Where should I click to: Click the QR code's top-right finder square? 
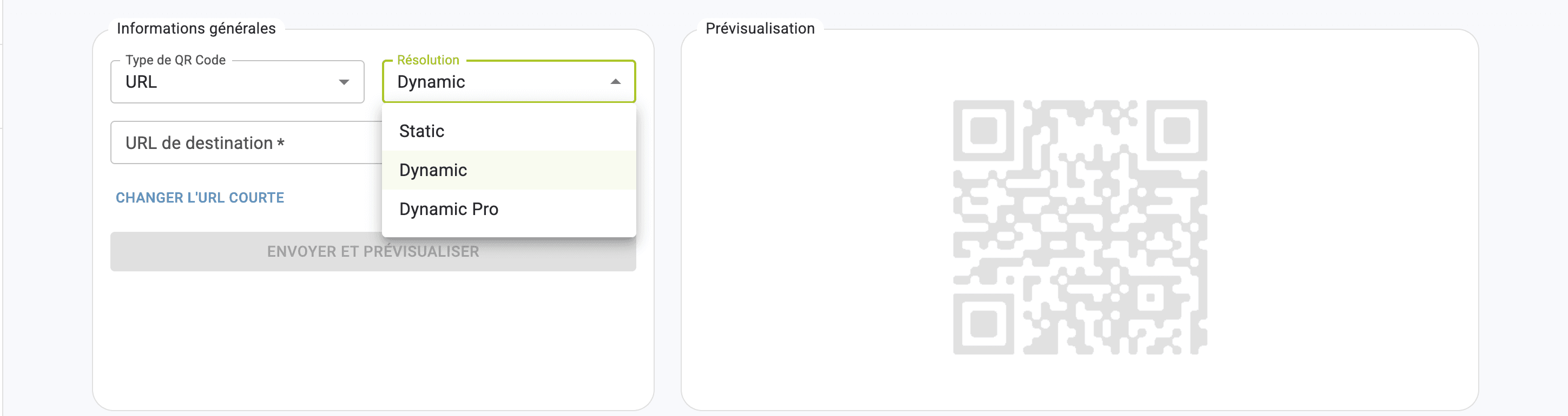(x=1177, y=131)
